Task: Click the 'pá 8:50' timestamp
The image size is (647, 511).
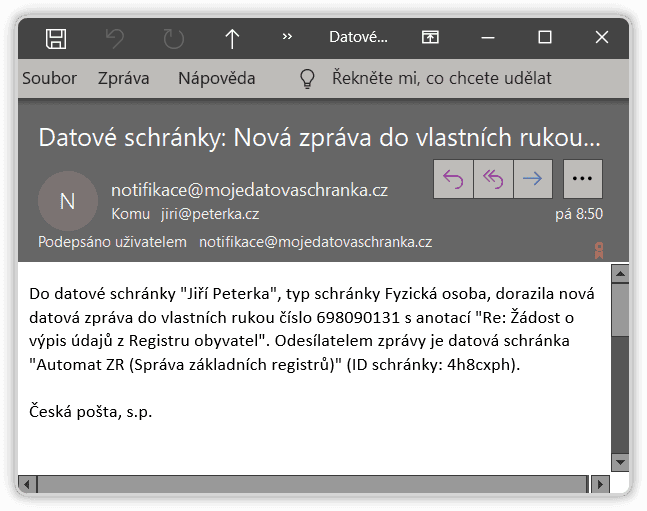Action: click(579, 214)
